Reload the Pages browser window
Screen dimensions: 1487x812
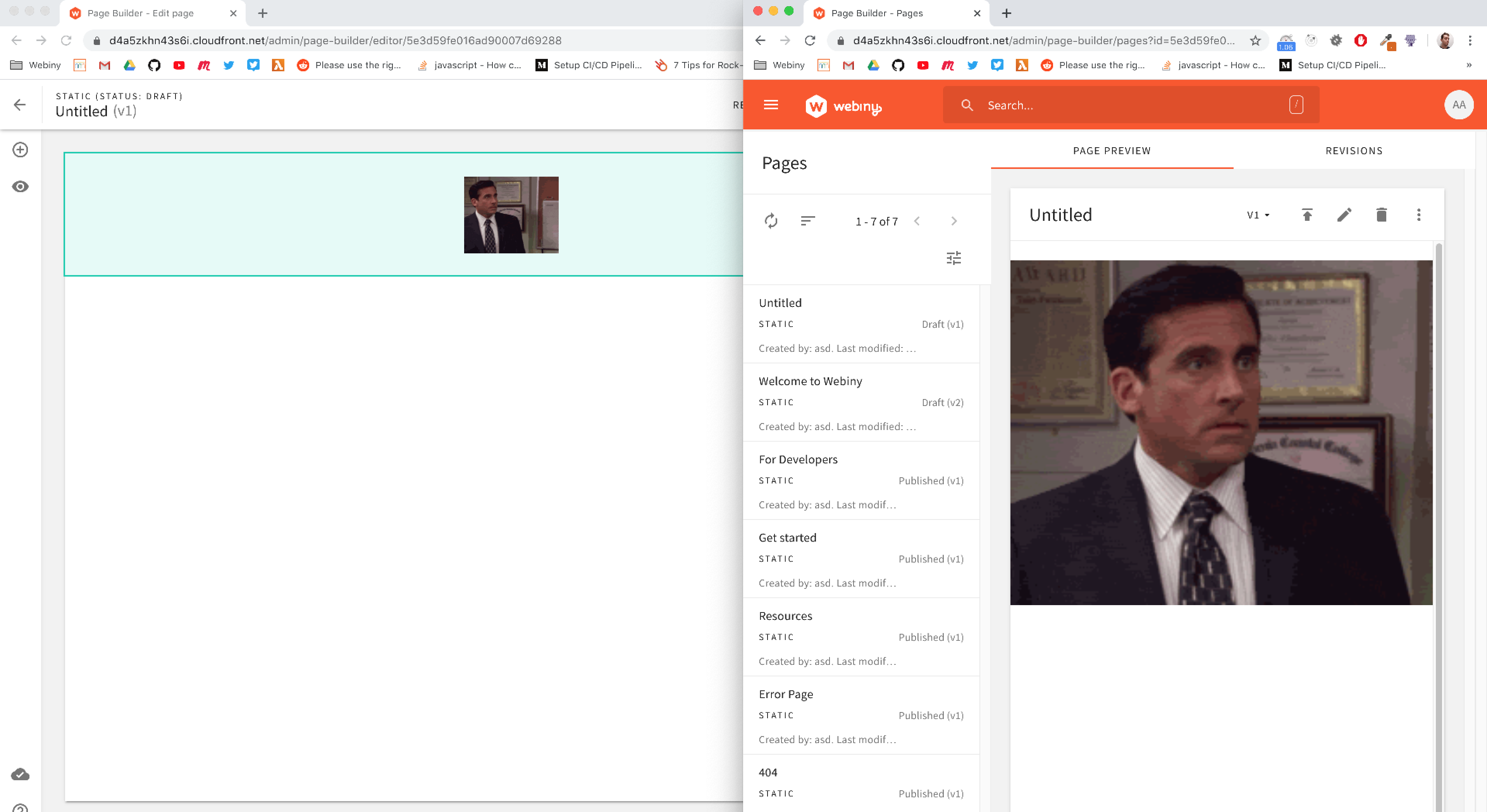(x=810, y=40)
